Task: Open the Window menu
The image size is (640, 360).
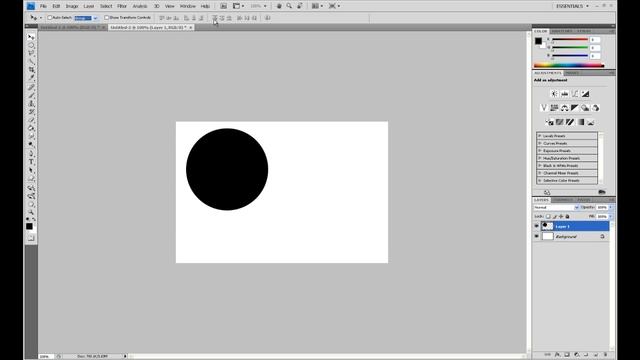Action: (188, 6)
